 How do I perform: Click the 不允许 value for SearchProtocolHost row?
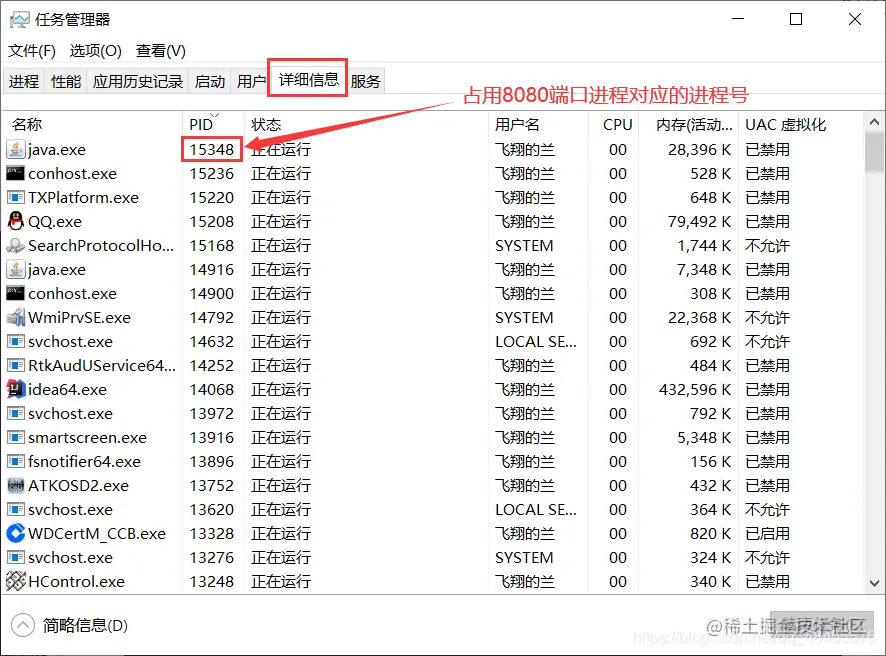point(767,246)
